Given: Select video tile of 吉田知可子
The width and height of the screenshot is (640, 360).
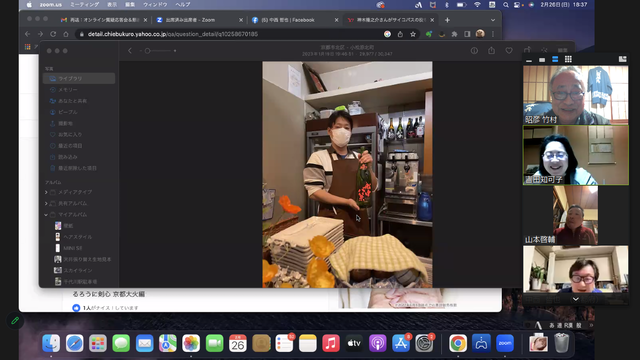Looking at the screenshot, I should tap(576, 155).
